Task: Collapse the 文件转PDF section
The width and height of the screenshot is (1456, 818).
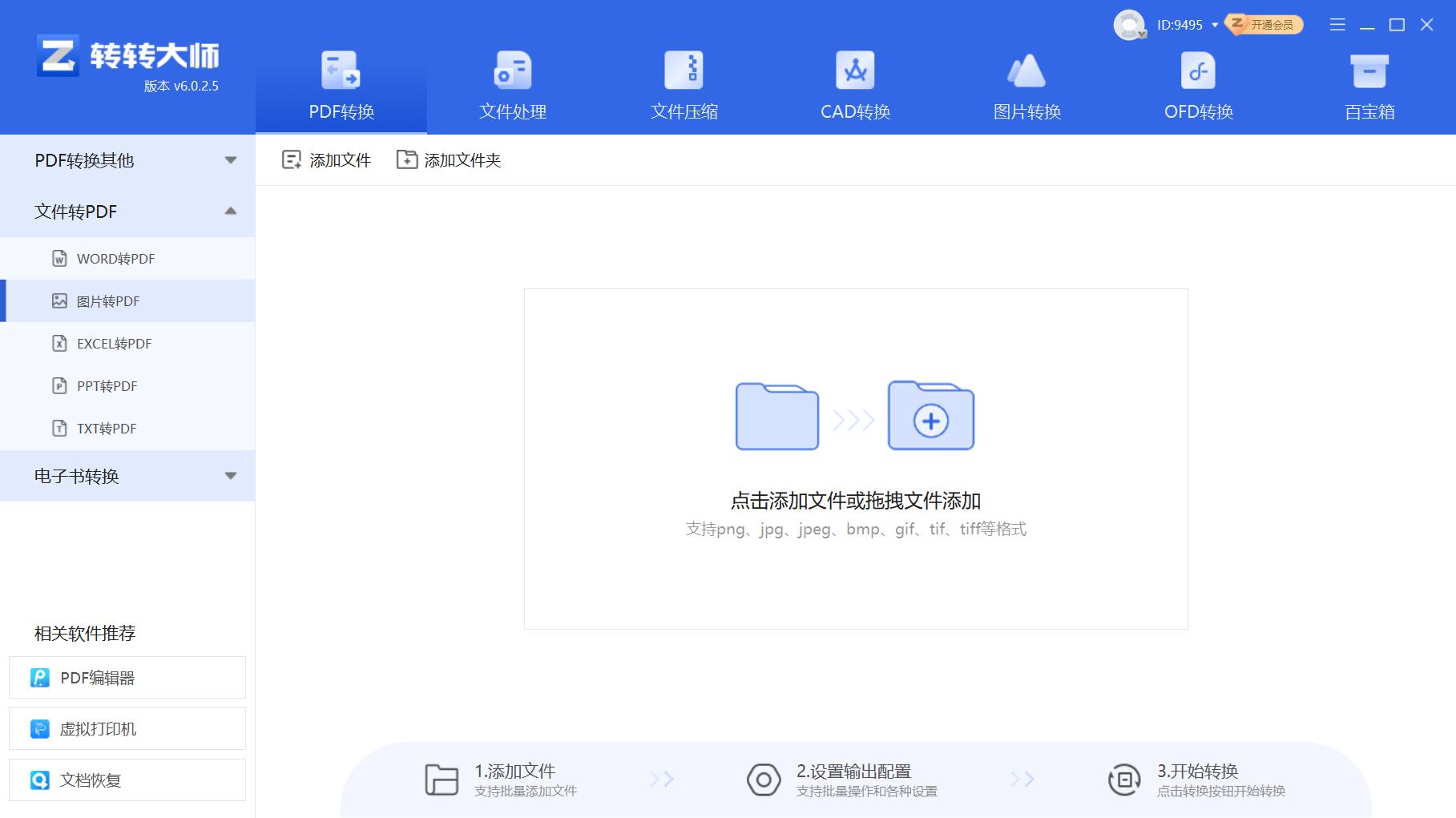Action: click(x=232, y=211)
